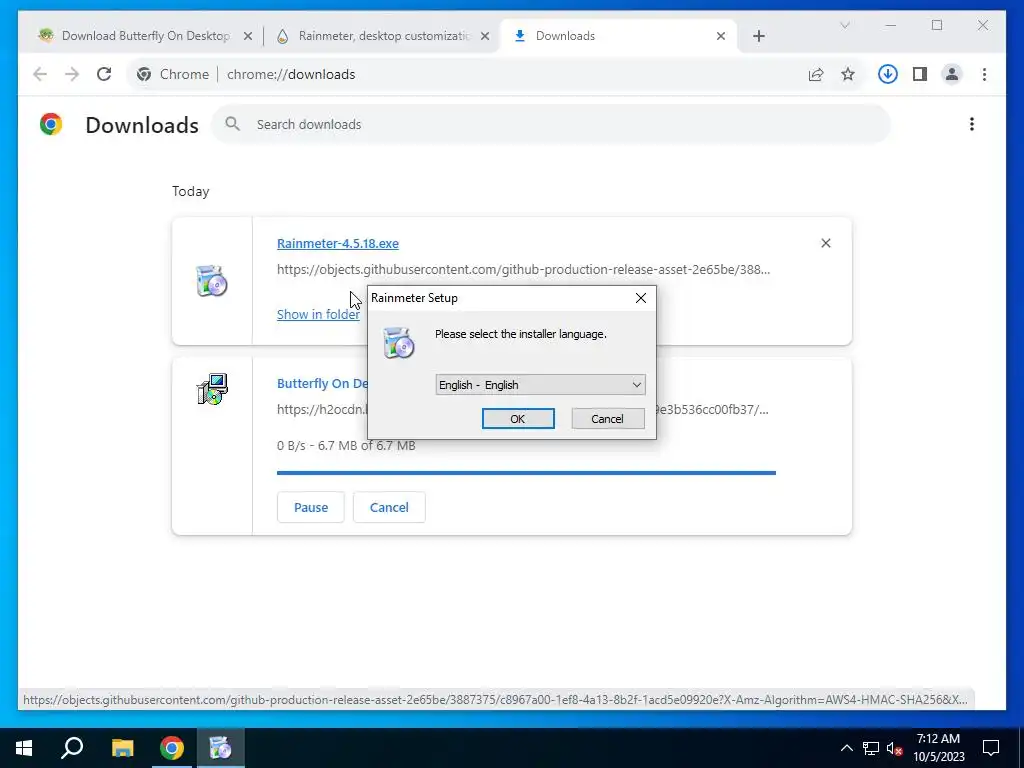Switch to Rainmeter desktop customization tab
The width and height of the screenshot is (1024, 768).
point(384,36)
